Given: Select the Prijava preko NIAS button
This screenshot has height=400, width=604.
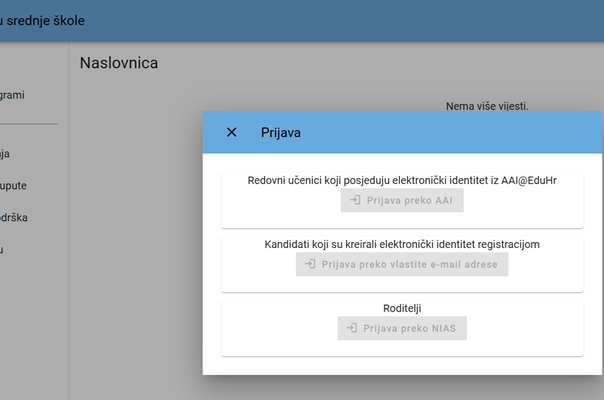Looking at the screenshot, I should pyautogui.click(x=402, y=328).
